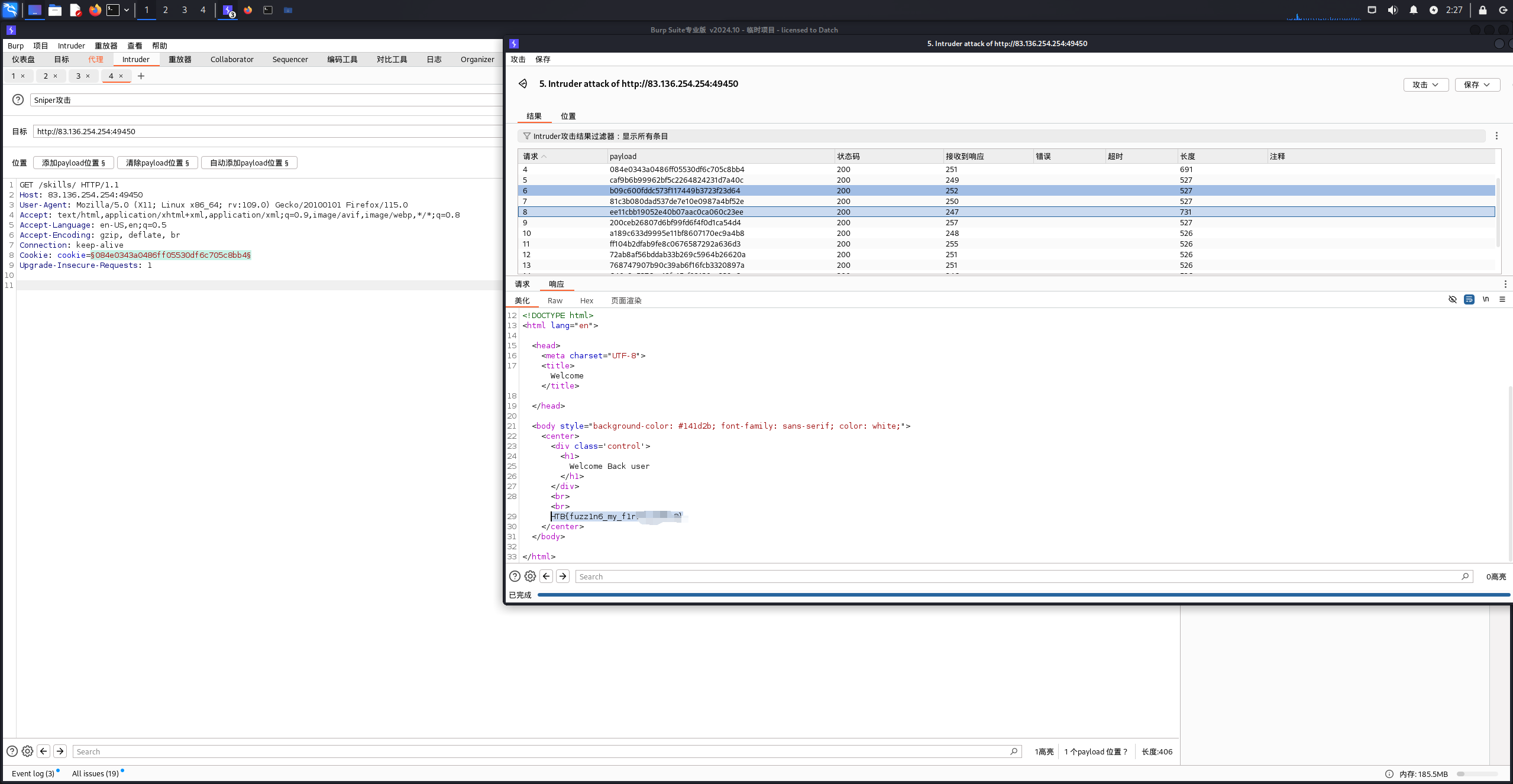Screen dimensions: 1513x784
Task: Click help icon beside response search
Action: coord(515,576)
